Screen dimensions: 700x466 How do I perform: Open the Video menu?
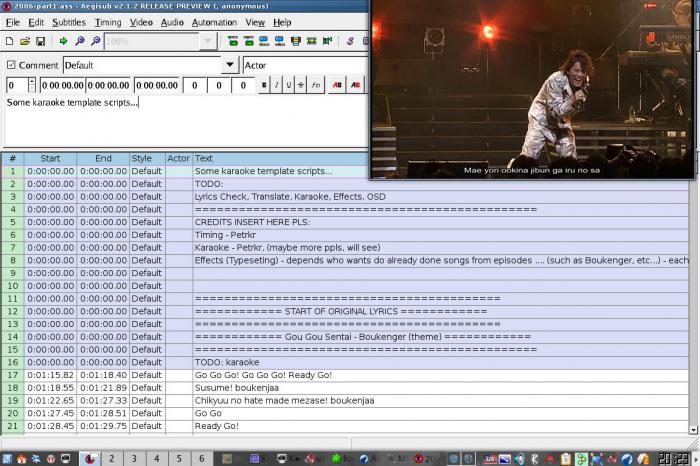pos(141,22)
